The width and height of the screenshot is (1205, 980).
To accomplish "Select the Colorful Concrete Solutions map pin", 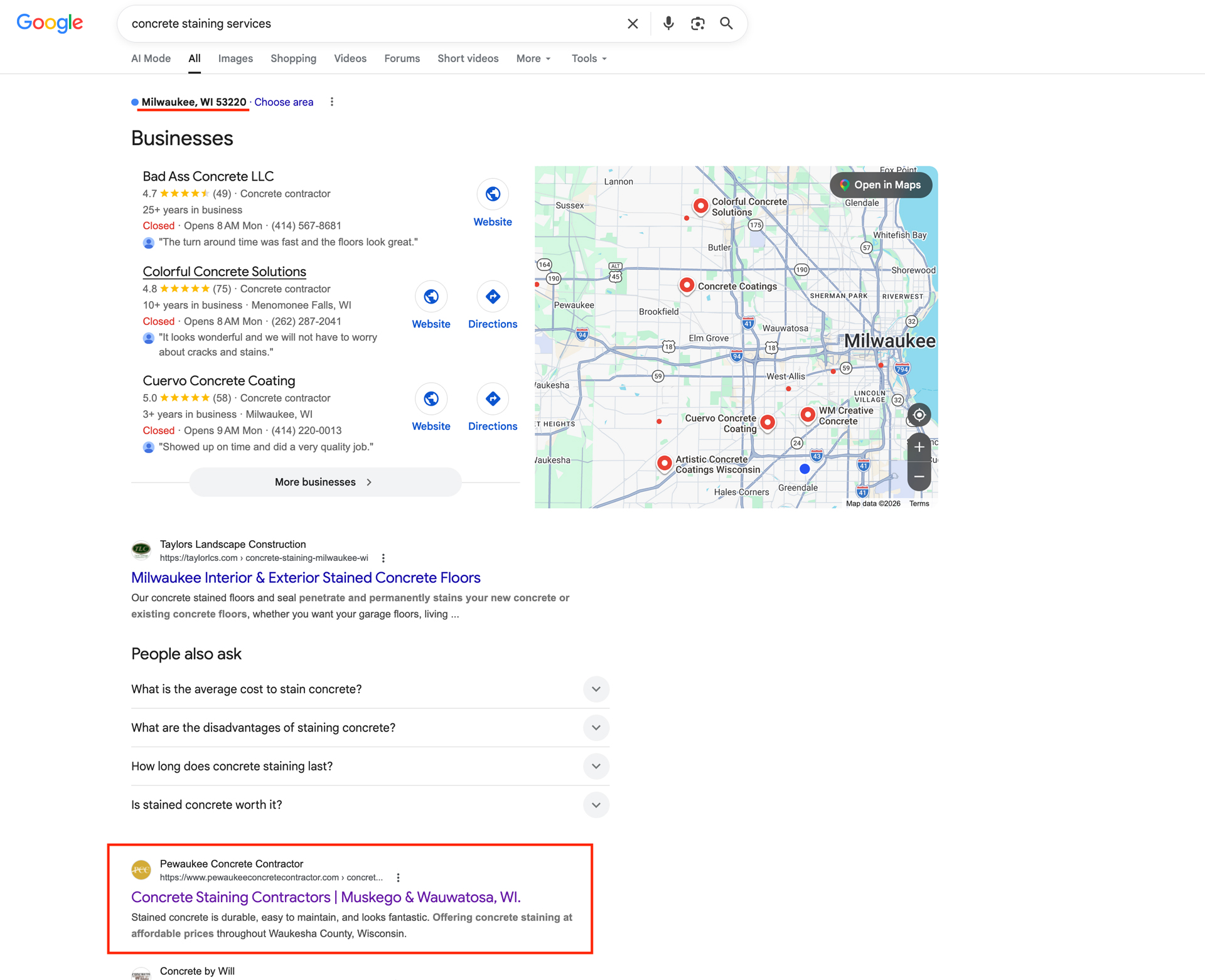I will [700, 206].
